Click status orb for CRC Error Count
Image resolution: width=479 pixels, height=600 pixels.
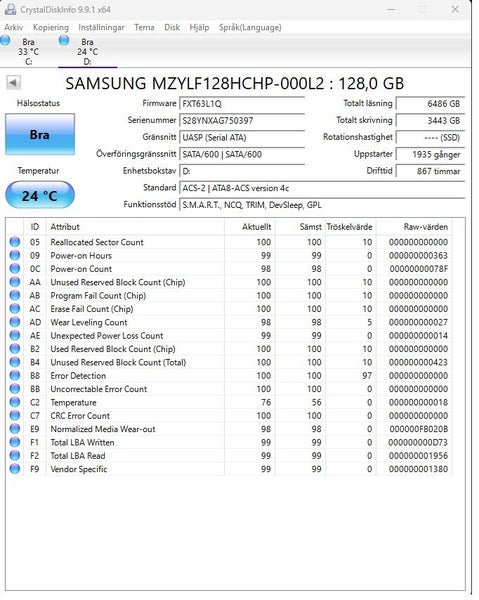click(x=15, y=416)
